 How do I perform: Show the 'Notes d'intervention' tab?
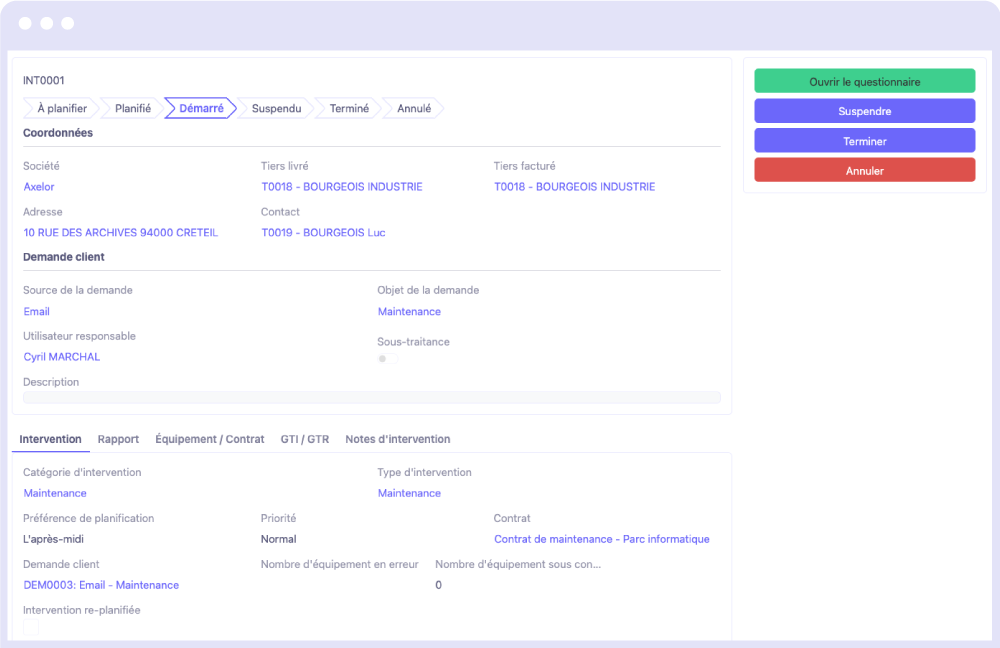[x=397, y=439]
